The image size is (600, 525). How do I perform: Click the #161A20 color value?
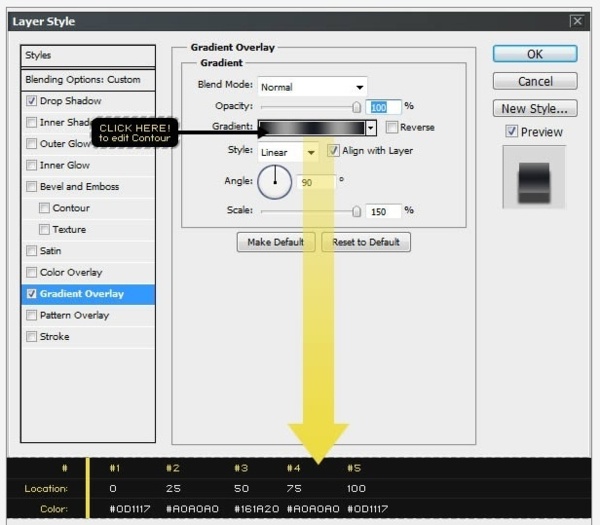(257, 509)
